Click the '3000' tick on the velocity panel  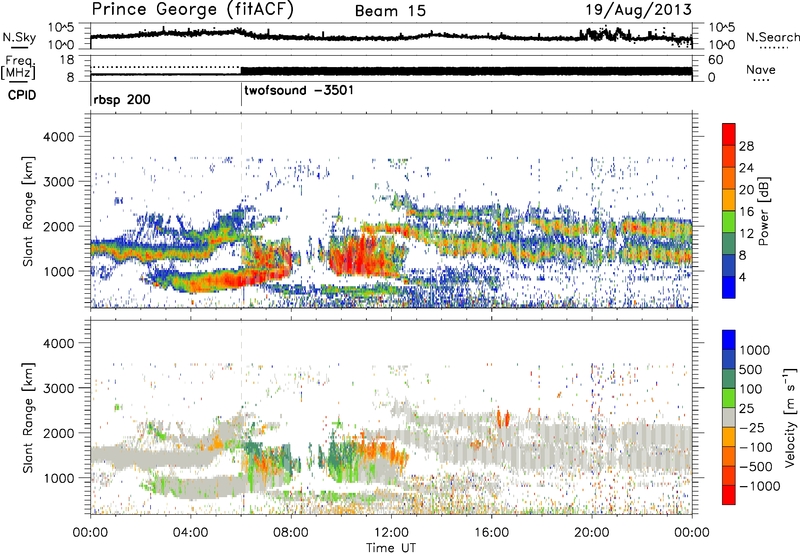[58, 388]
